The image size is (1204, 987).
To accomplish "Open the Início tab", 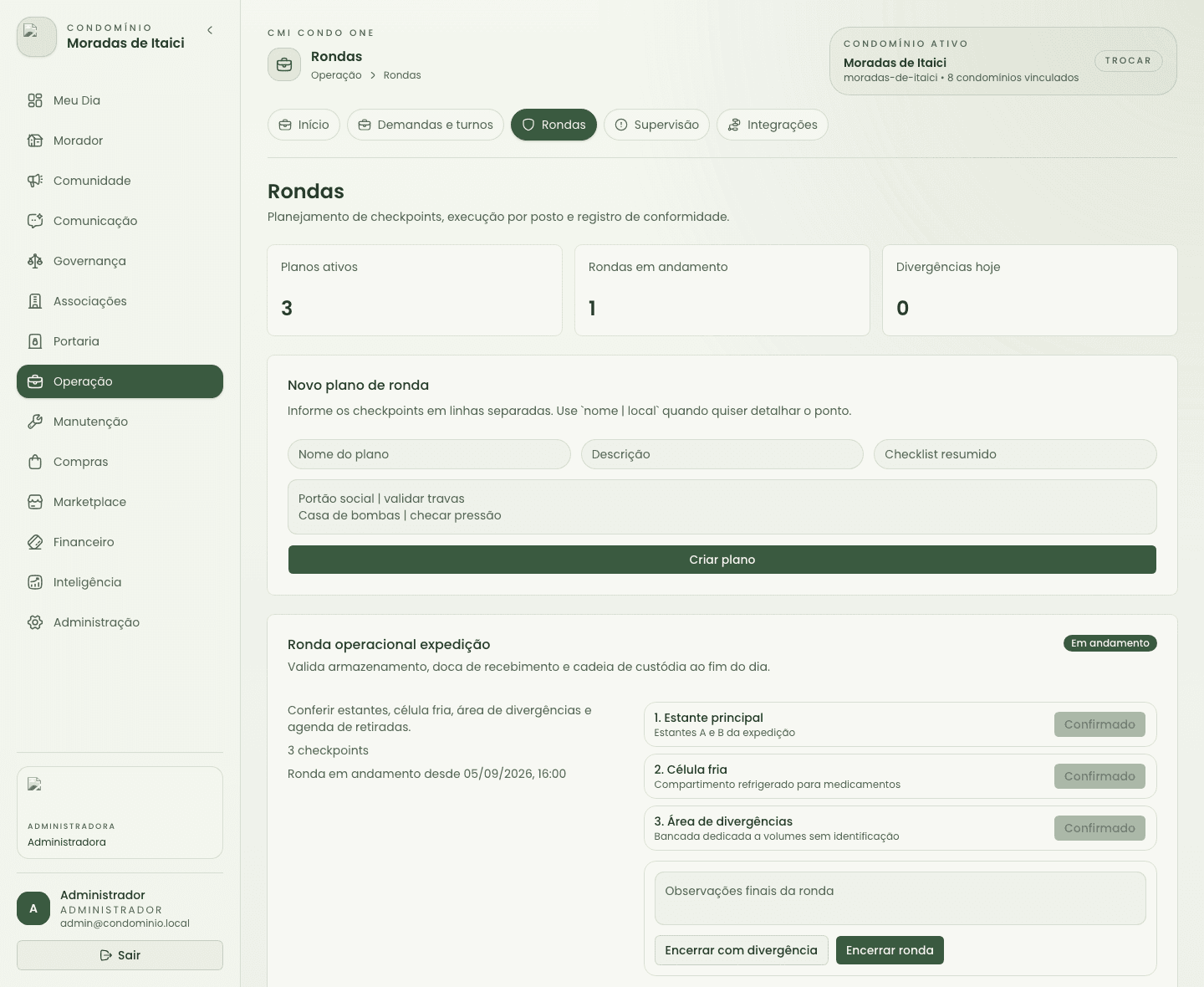I will tap(304, 125).
